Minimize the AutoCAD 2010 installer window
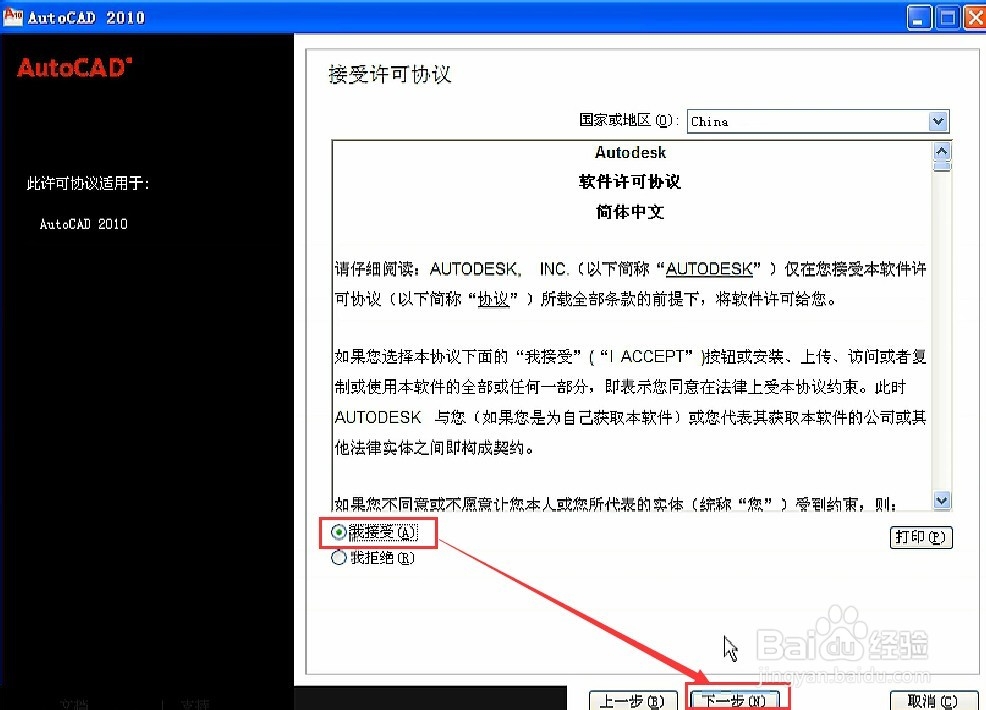 (x=919, y=18)
